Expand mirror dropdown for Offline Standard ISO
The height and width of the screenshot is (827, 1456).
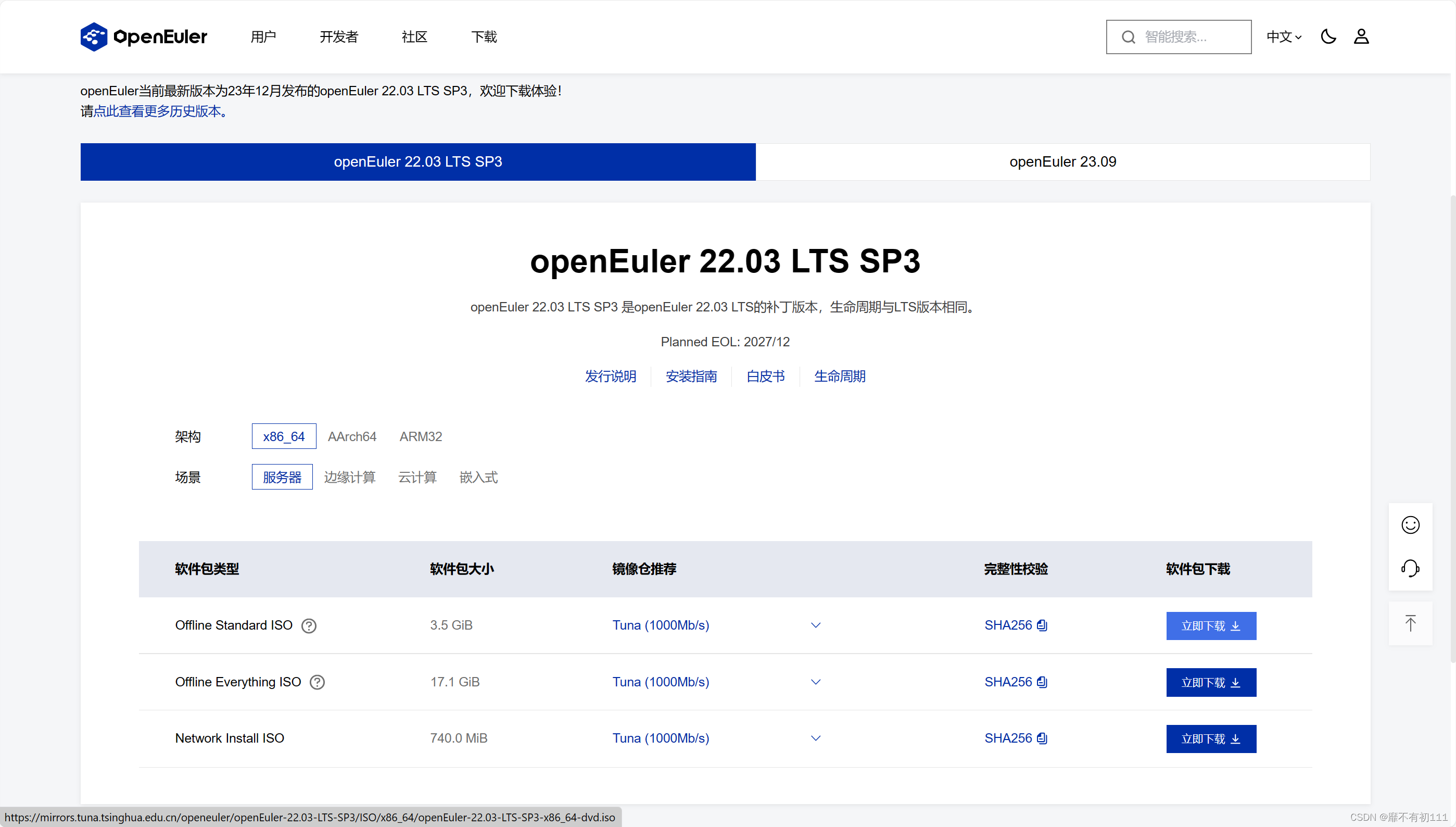(816, 625)
